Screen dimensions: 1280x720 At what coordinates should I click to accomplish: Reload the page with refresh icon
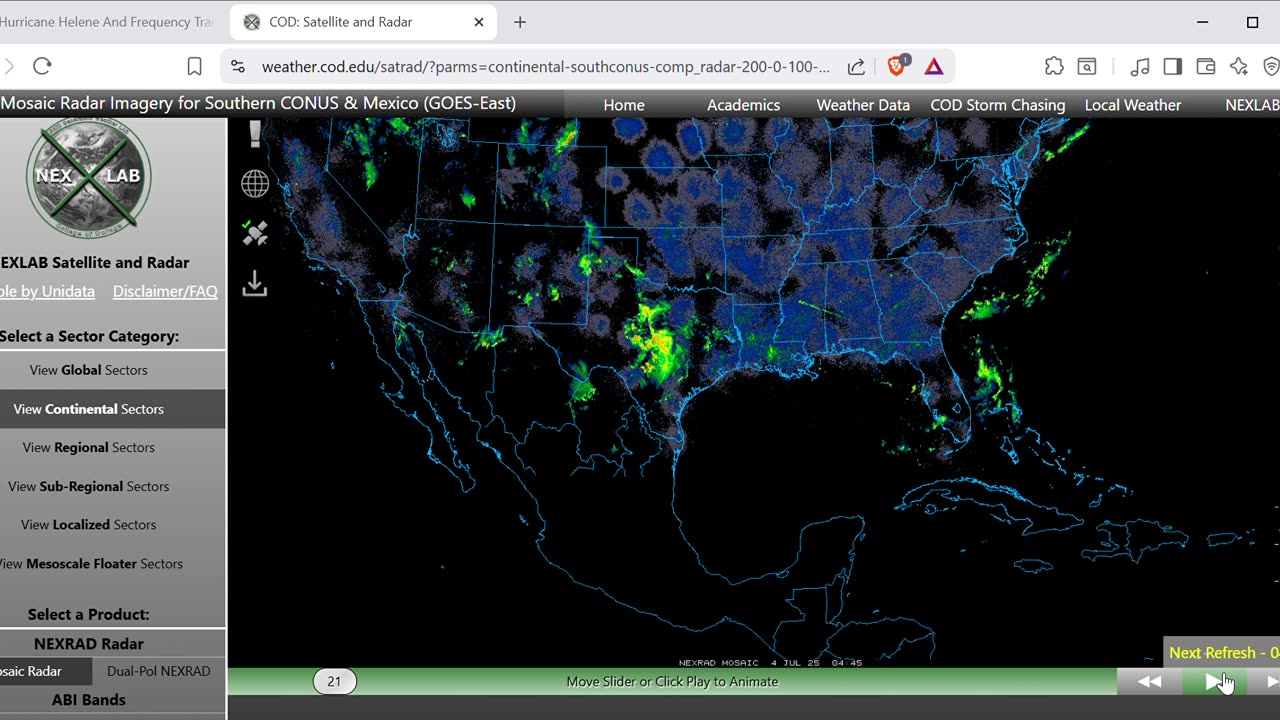(42, 66)
